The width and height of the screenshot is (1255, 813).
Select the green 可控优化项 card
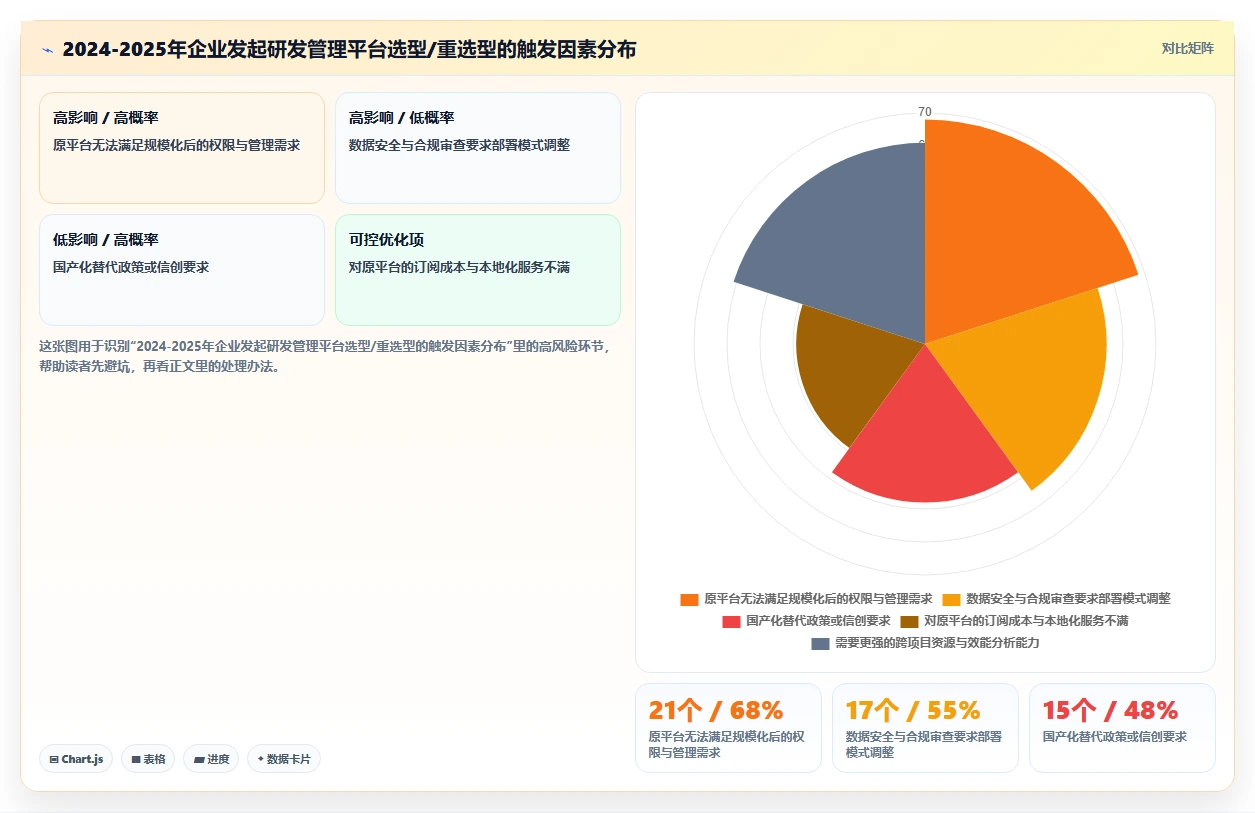point(478,270)
